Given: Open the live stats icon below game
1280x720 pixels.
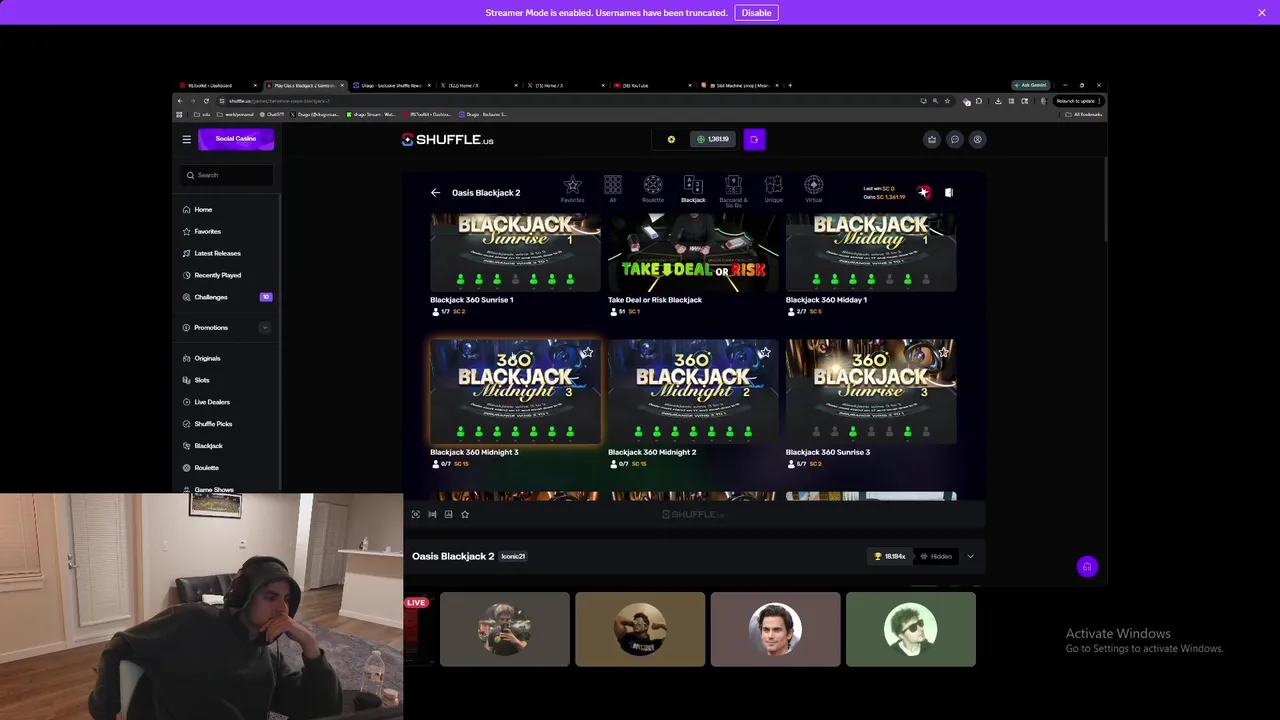Looking at the screenshot, I should 448,514.
